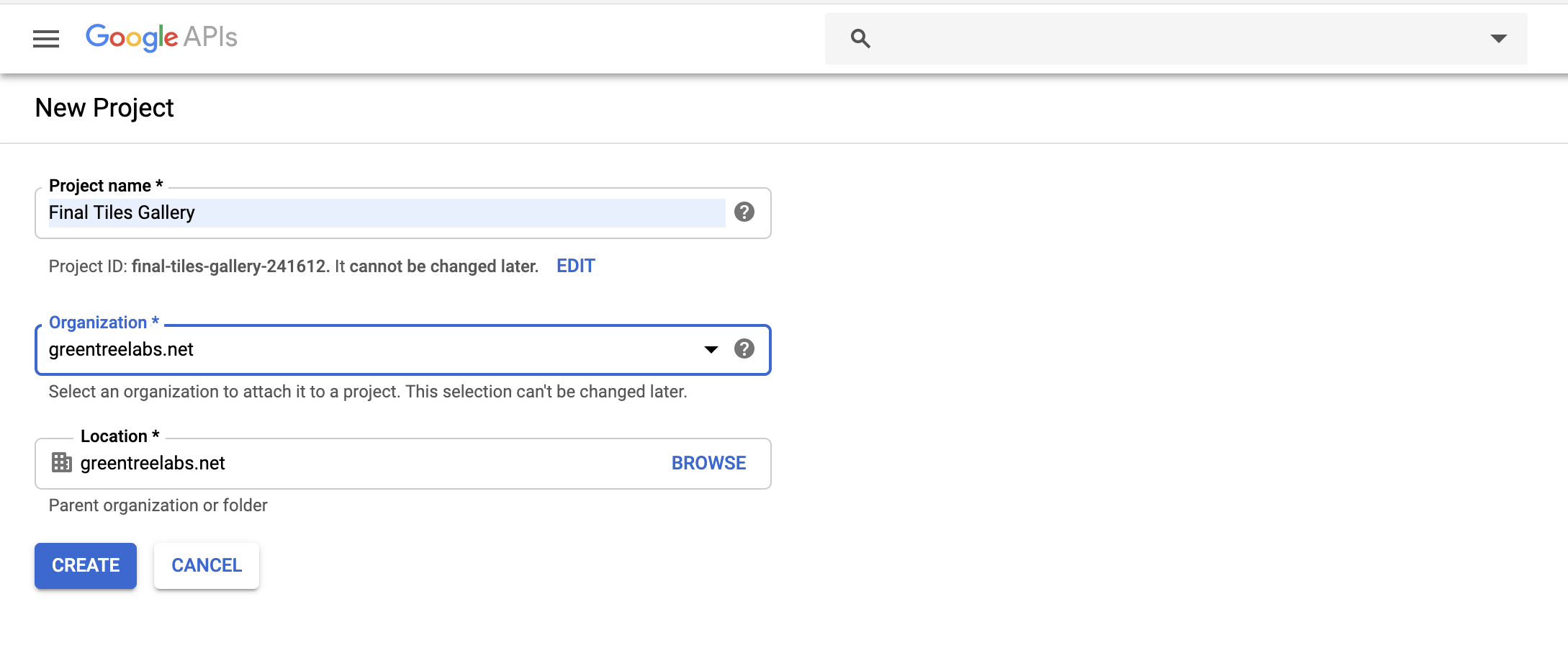Viewport: 1568px width, 648px height.
Task: Cancel the new project form
Action: pyautogui.click(x=207, y=566)
